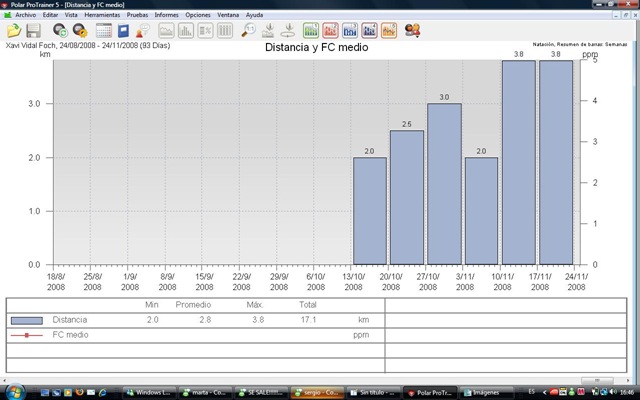
Task: Click the users icon in toolbar
Action: (x=412, y=31)
